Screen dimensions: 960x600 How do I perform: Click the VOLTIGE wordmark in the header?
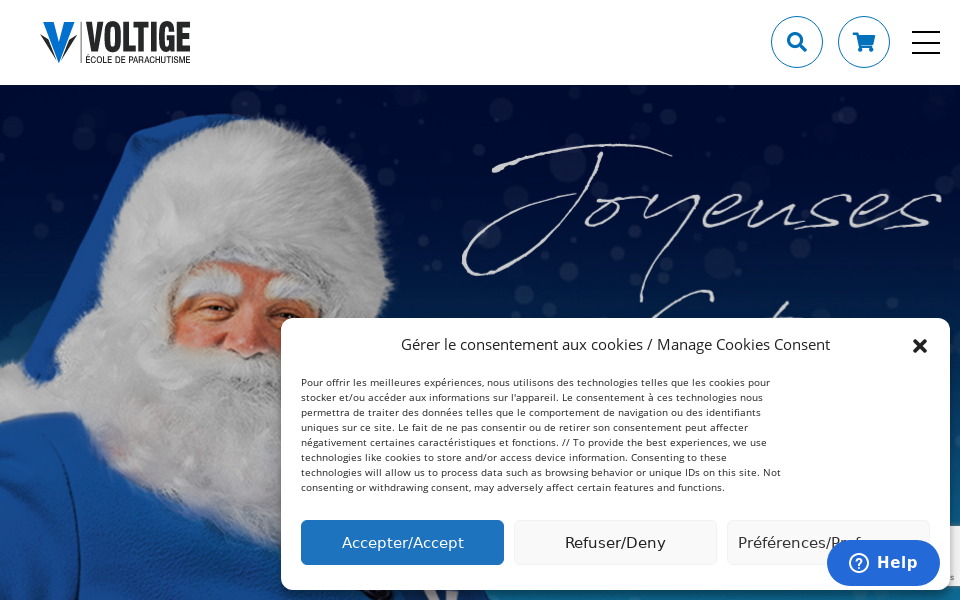click(138, 36)
